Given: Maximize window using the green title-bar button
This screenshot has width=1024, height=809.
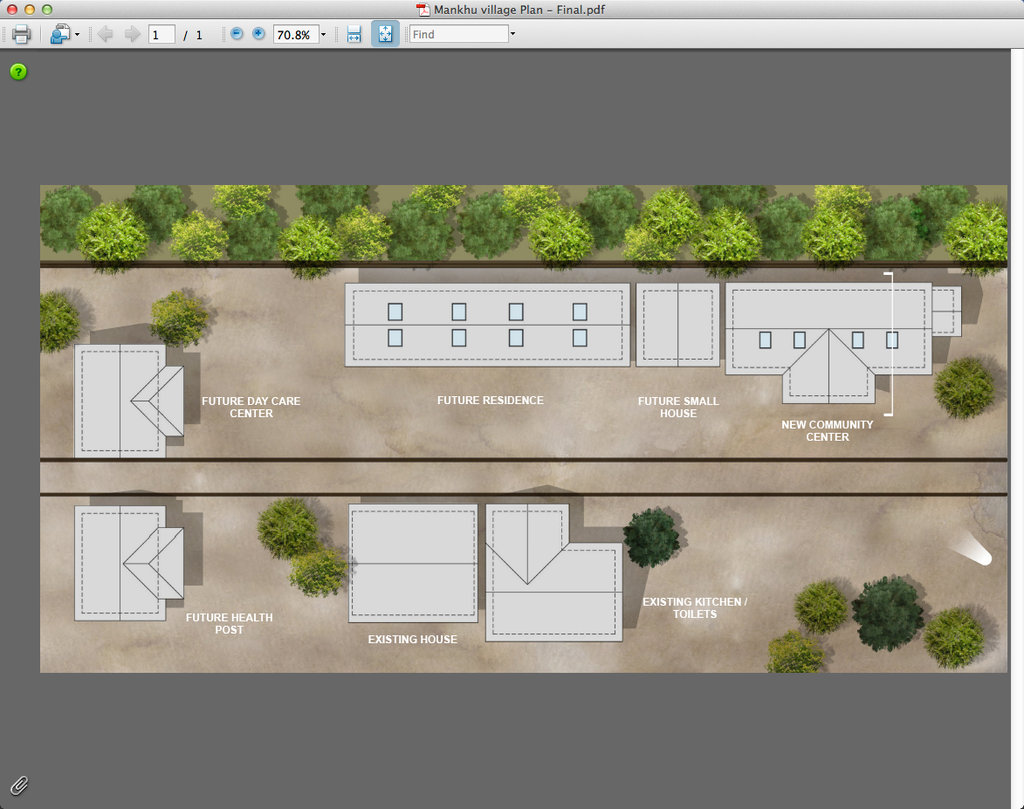Looking at the screenshot, I should coord(47,9).
